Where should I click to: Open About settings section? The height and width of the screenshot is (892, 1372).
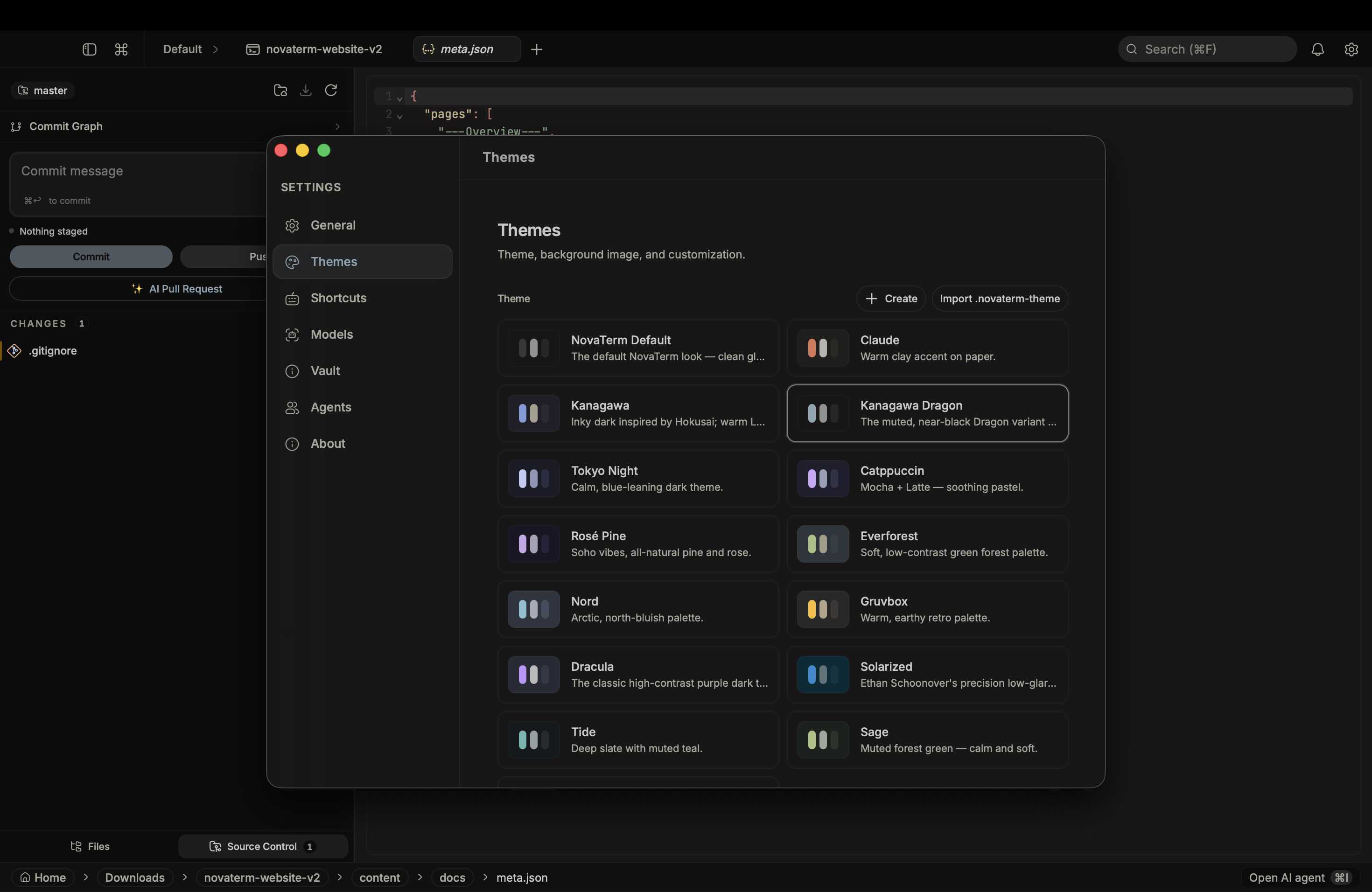click(x=363, y=444)
